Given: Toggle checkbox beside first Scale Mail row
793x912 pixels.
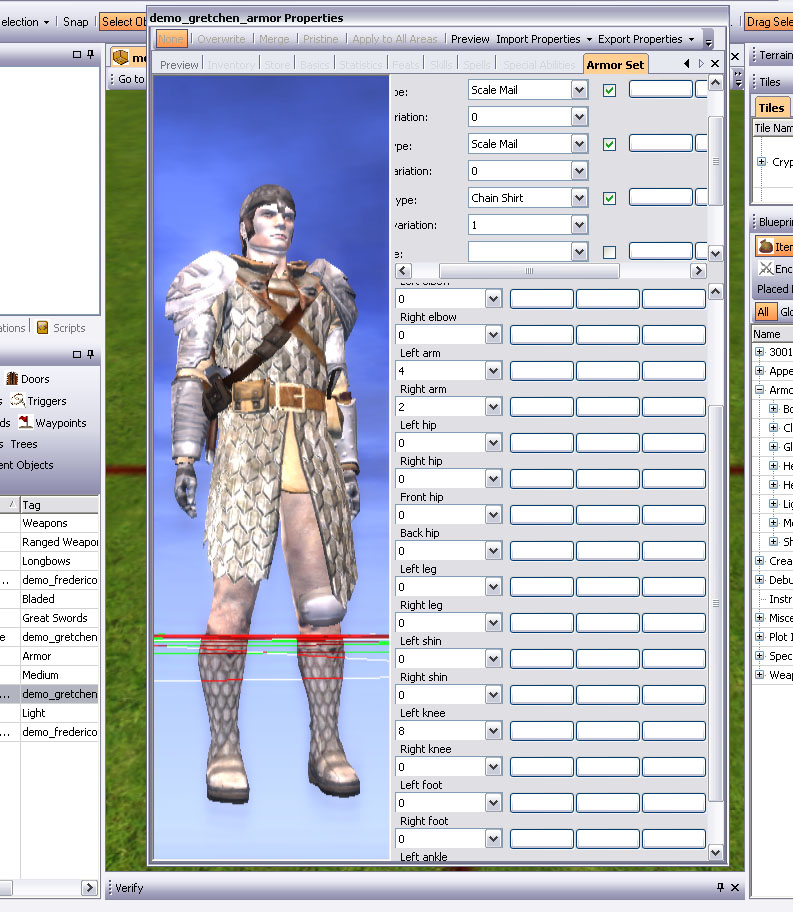Looking at the screenshot, I should 609,90.
